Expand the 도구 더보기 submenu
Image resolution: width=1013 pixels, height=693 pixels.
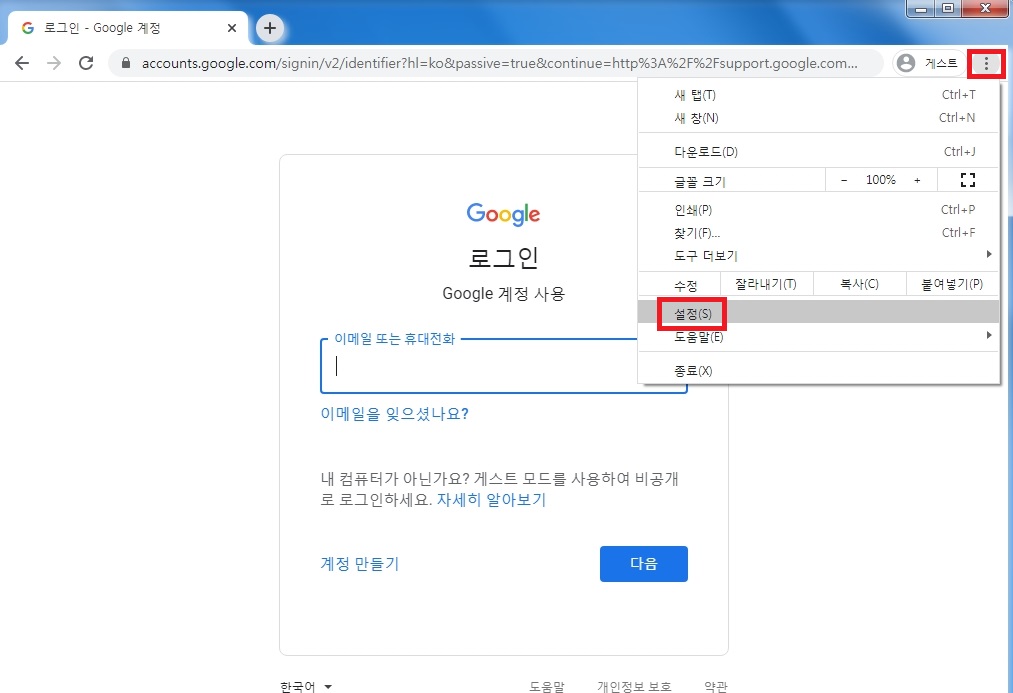[819, 256]
